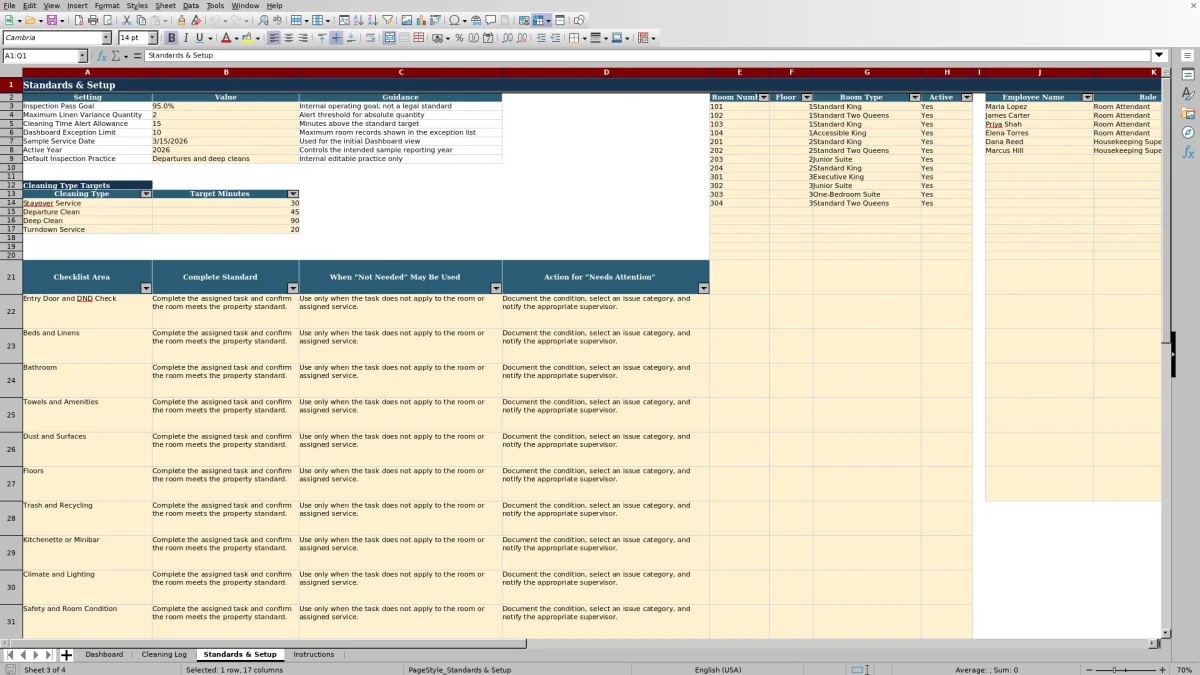The width and height of the screenshot is (1200, 675).
Task: Click the Print icon in toolbar
Action: click(x=93, y=20)
